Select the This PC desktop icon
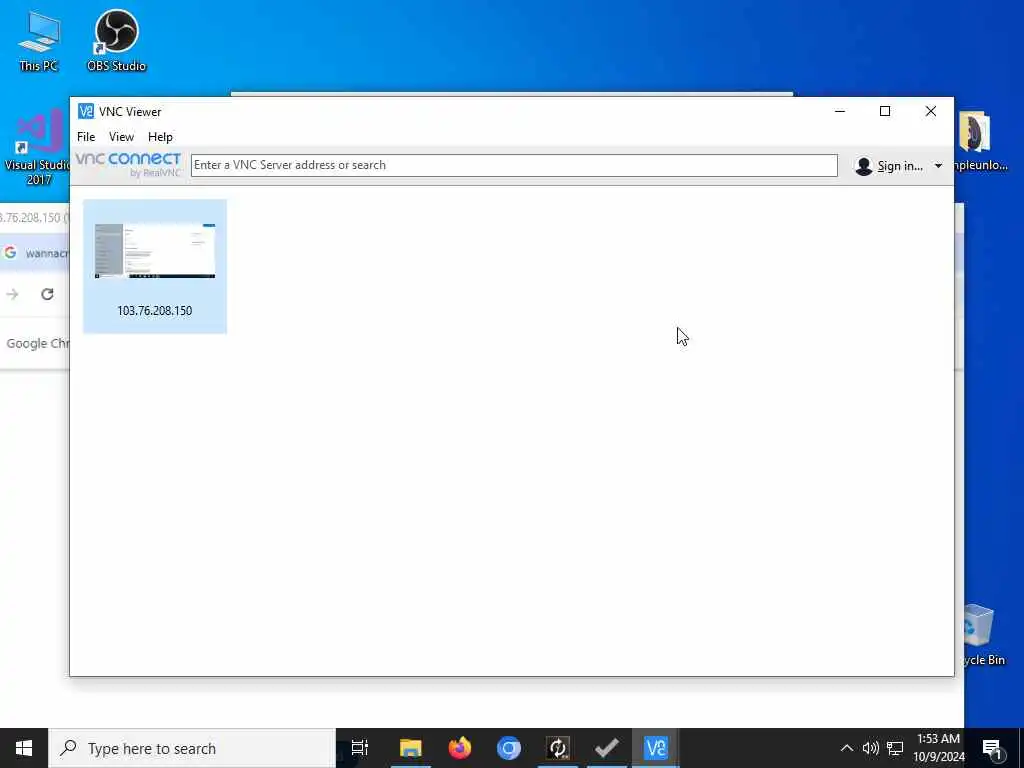1024x768 pixels. click(39, 41)
